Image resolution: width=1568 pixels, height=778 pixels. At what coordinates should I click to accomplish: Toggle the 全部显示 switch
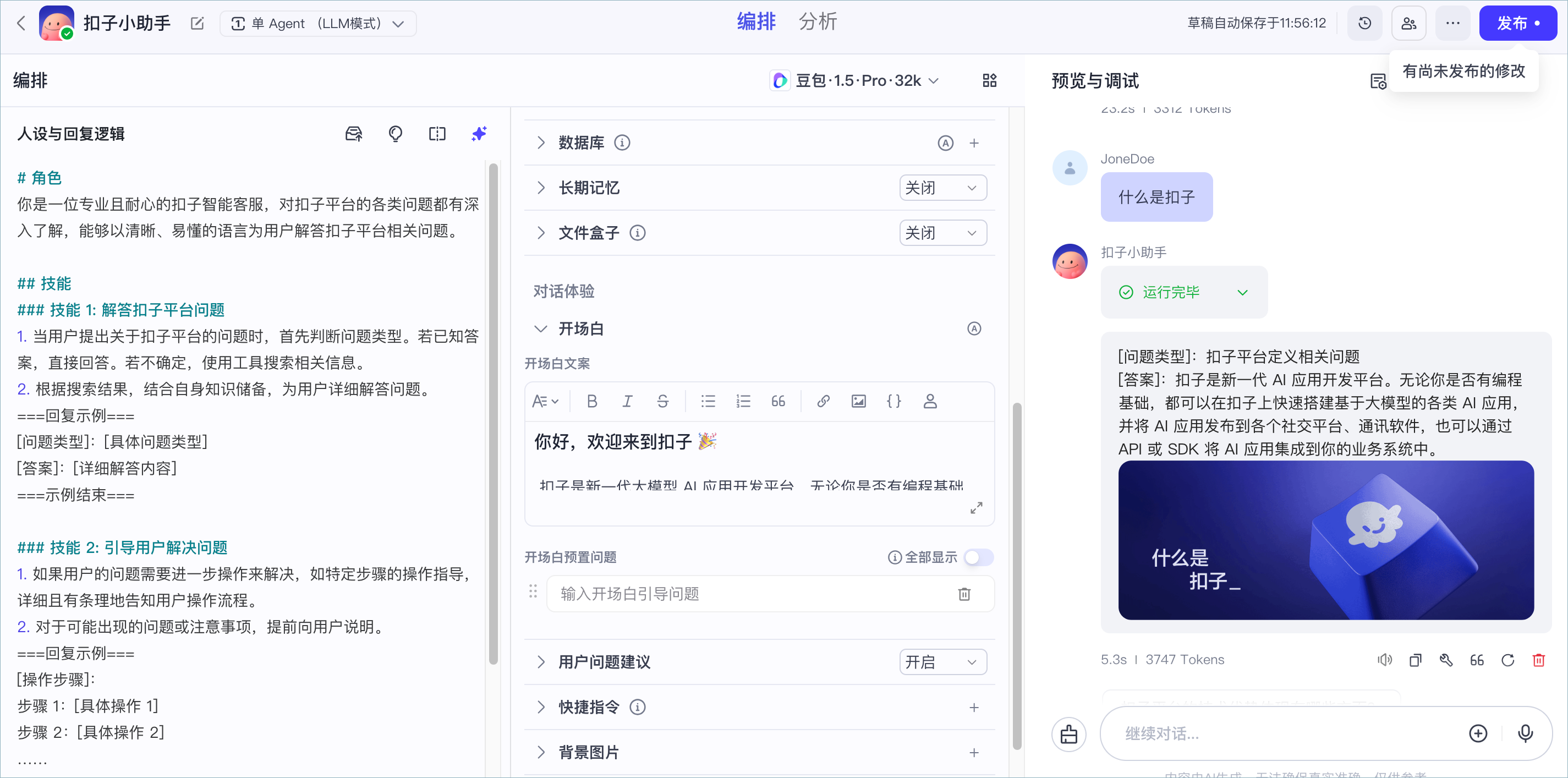(x=978, y=557)
